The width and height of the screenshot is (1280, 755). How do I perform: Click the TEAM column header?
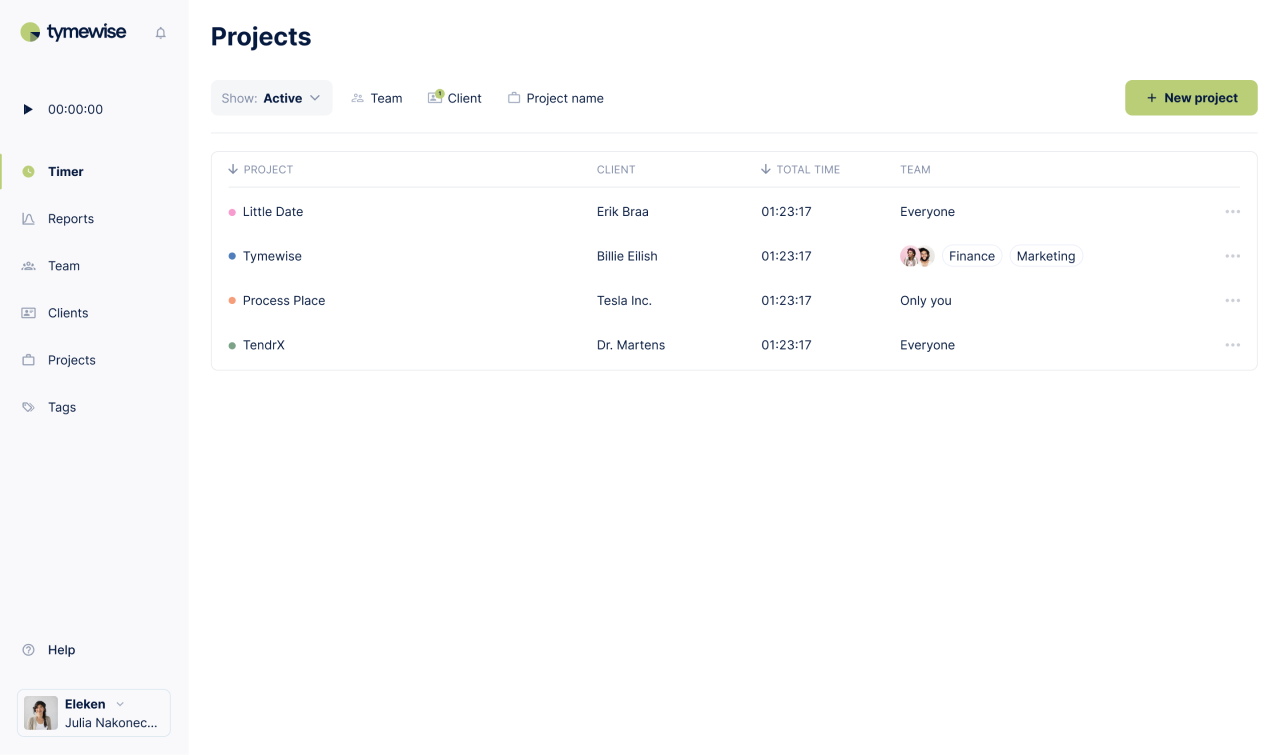[915, 170]
